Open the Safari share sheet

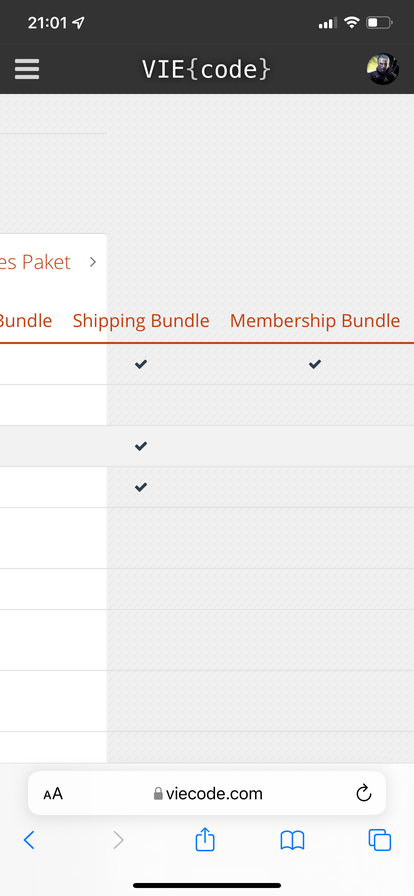205,839
